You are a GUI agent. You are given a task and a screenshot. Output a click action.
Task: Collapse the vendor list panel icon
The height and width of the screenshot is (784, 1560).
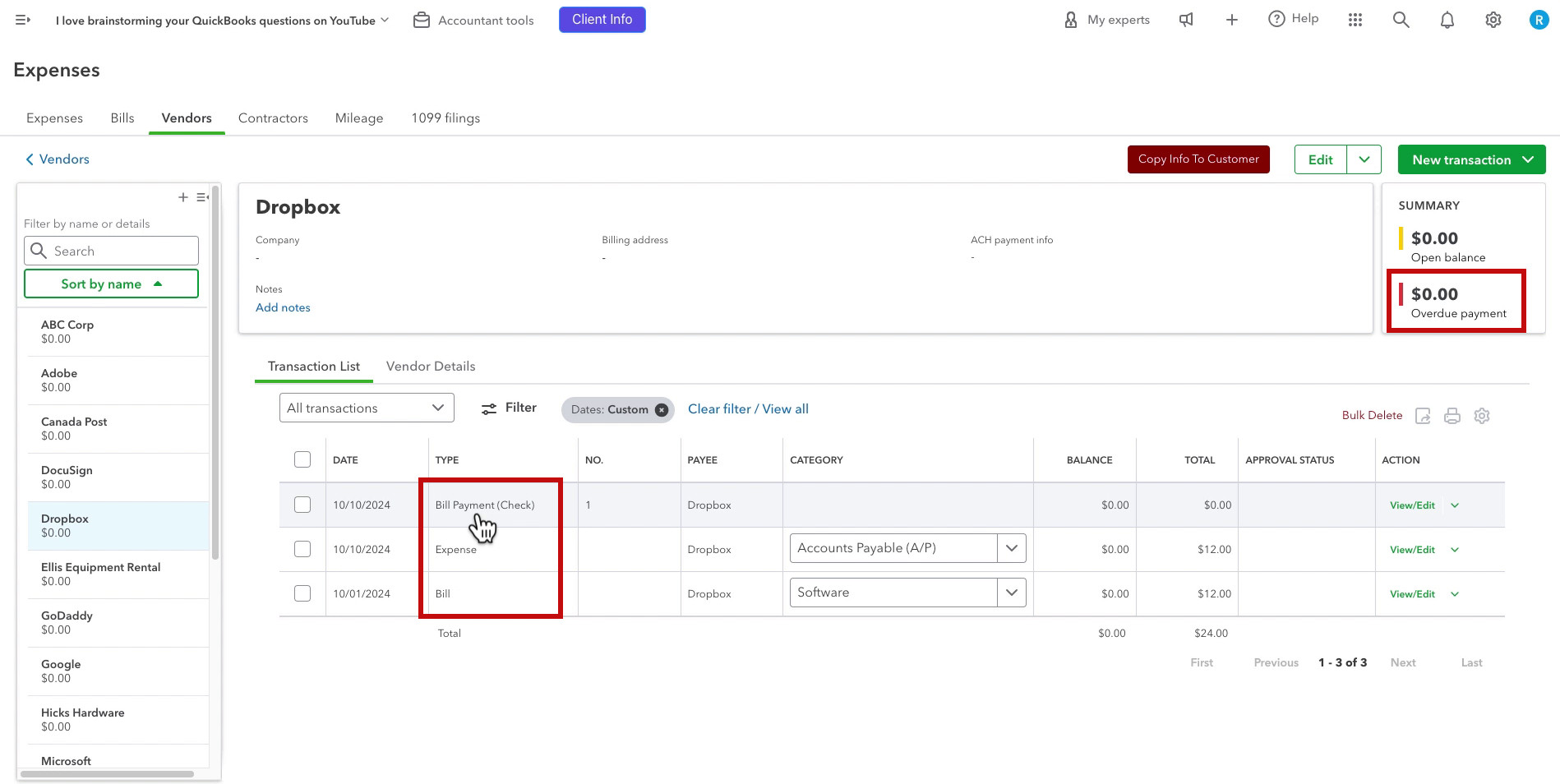pos(202,197)
